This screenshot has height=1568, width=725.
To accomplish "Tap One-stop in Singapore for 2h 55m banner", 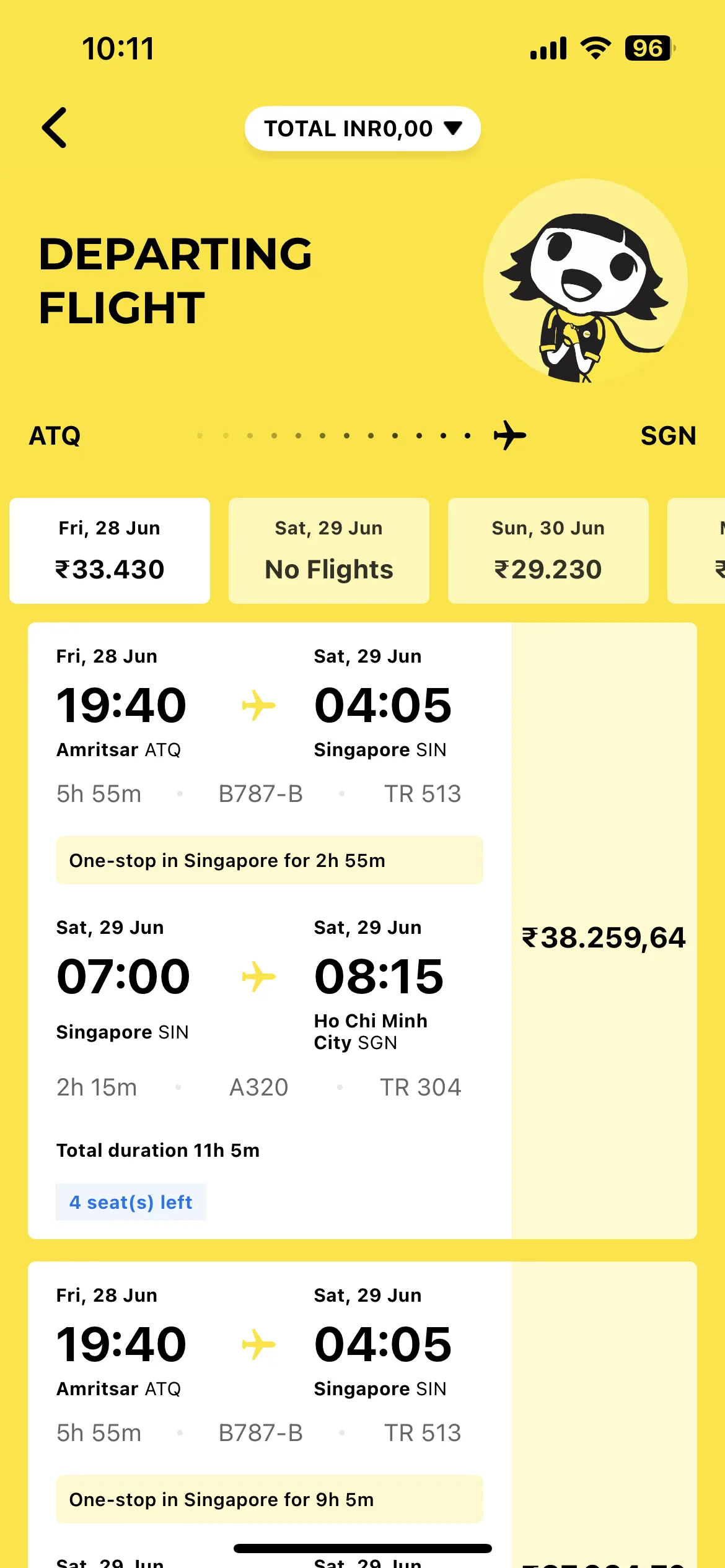I will point(270,860).
